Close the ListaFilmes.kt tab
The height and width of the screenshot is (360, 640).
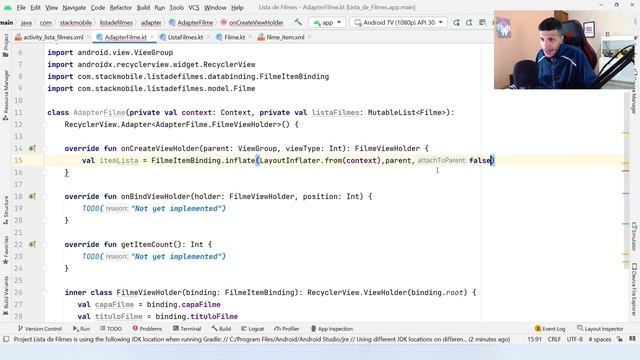click(x=209, y=37)
